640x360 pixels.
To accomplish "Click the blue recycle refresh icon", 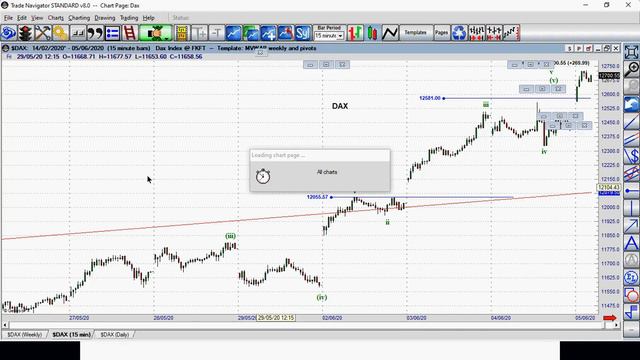I will [459, 33].
